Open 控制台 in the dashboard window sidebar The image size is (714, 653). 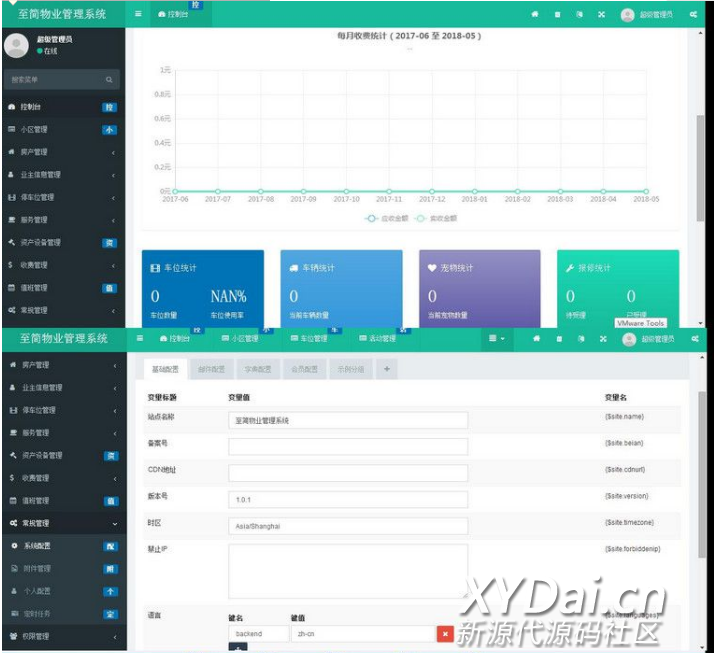[x=64, y=107]
